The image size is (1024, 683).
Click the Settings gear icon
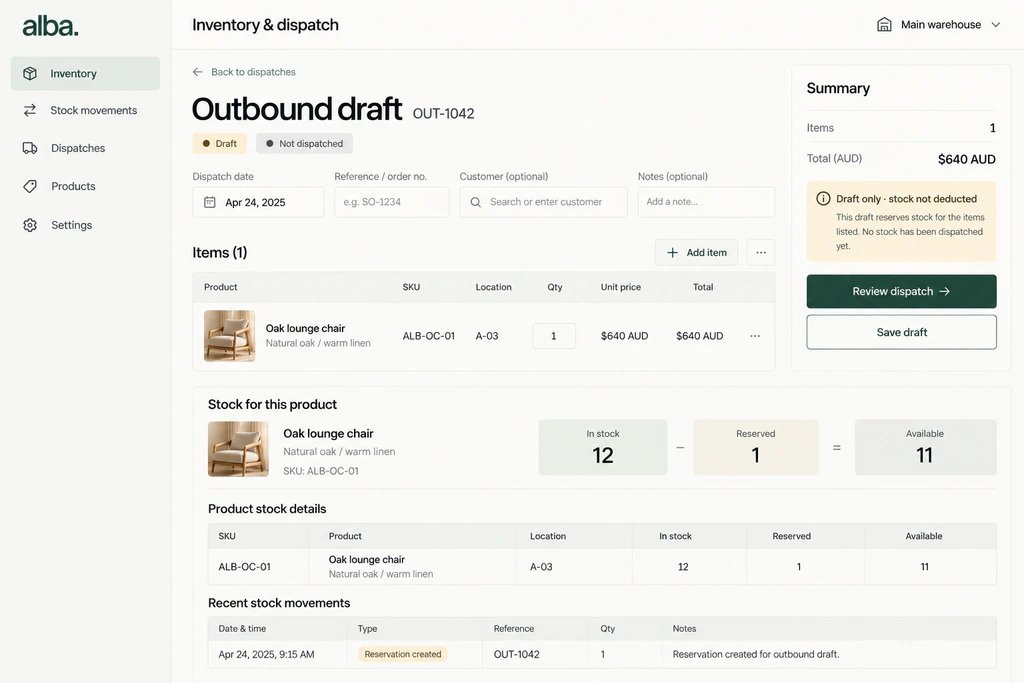coord(30,225)
